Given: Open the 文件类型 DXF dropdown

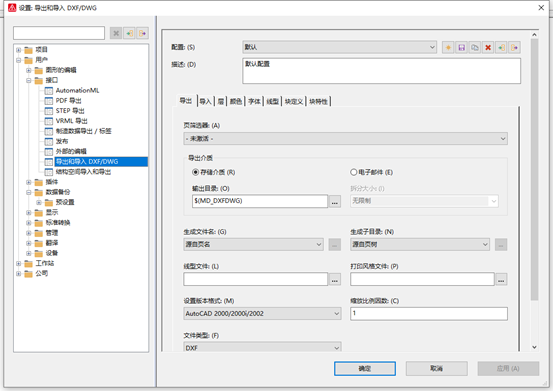Looking at the screenshot, I should pos(262,347).
